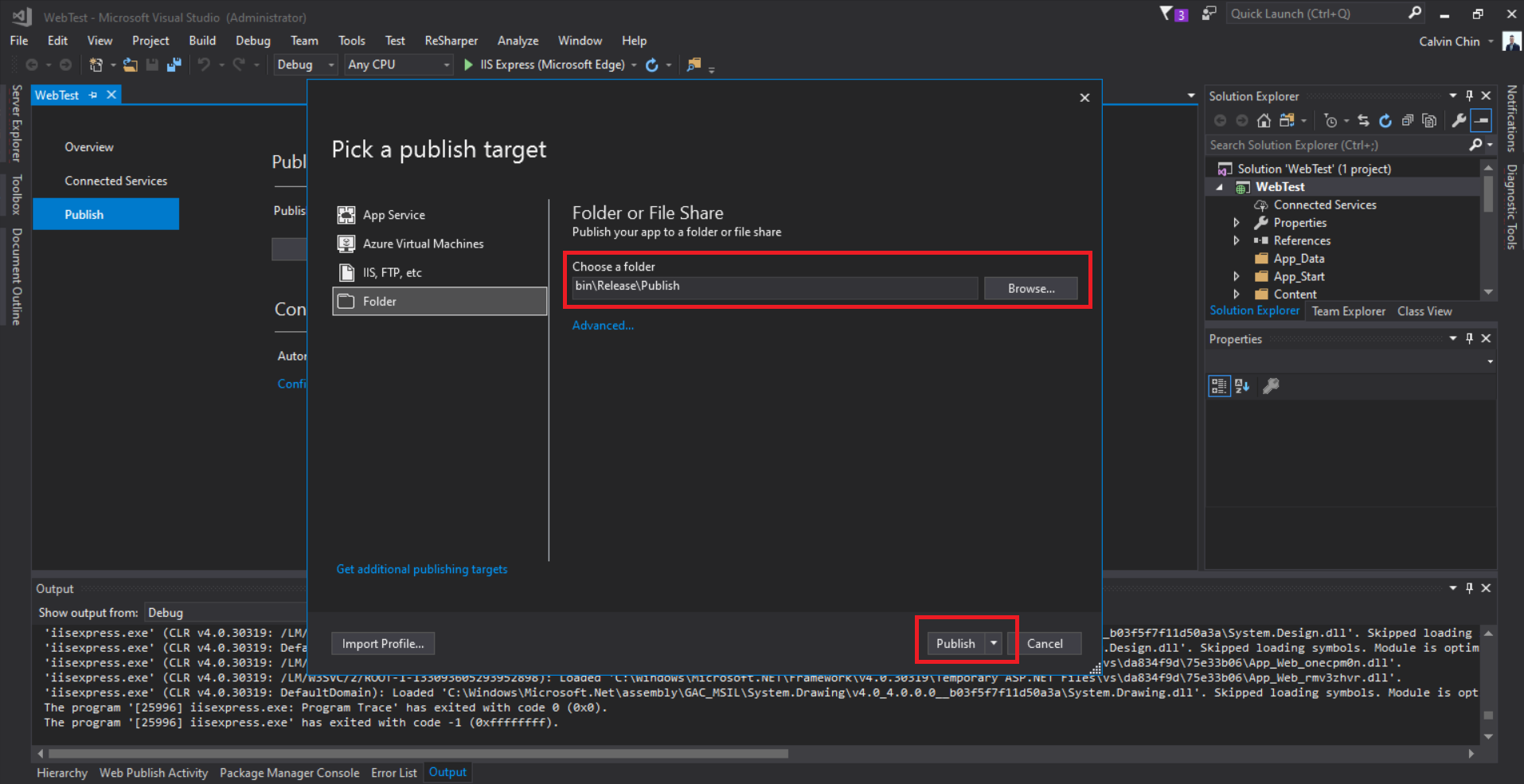
Task: Click the Save All toolbar icon
Action: click(x=174, y=64)
